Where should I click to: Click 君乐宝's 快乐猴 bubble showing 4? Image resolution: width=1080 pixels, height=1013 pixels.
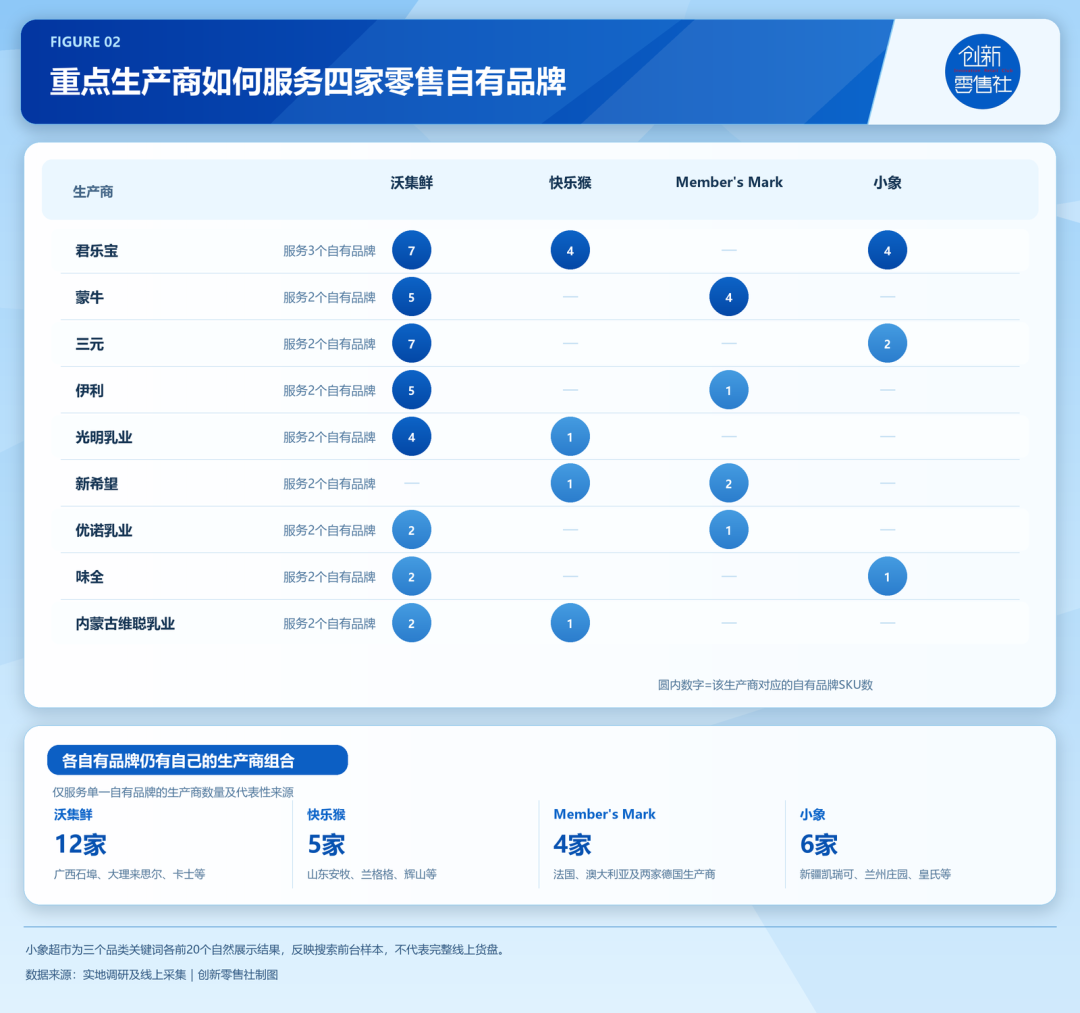pyautogui.click(x=570, y=250)
